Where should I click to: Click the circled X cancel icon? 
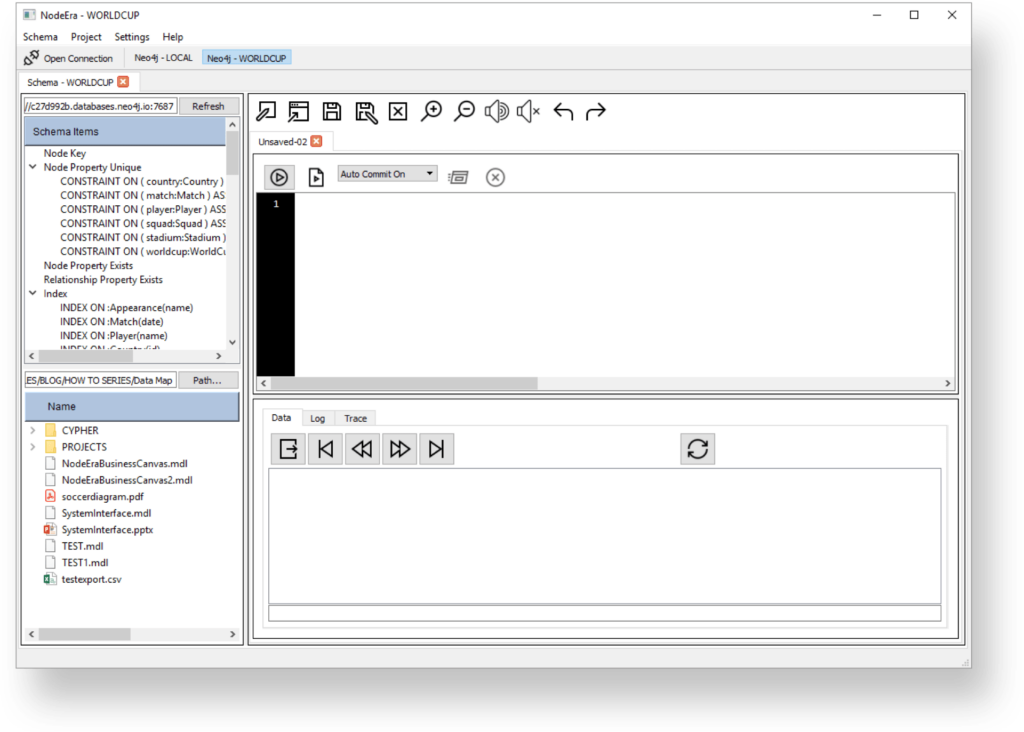point(495,177)
